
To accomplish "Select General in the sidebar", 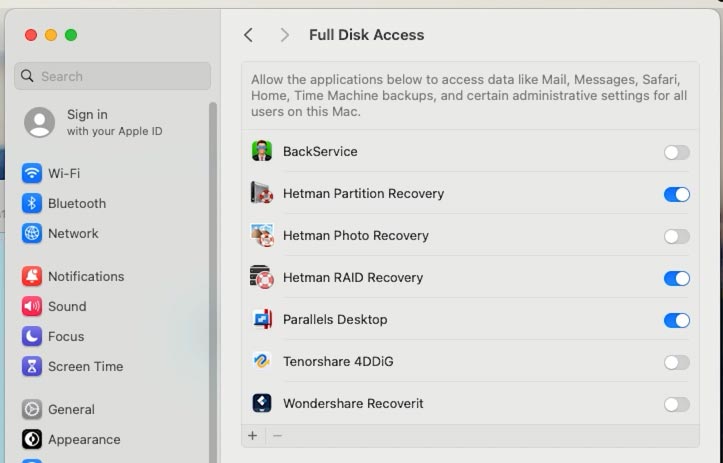I will pyautogui.click(x=113, y=409).
